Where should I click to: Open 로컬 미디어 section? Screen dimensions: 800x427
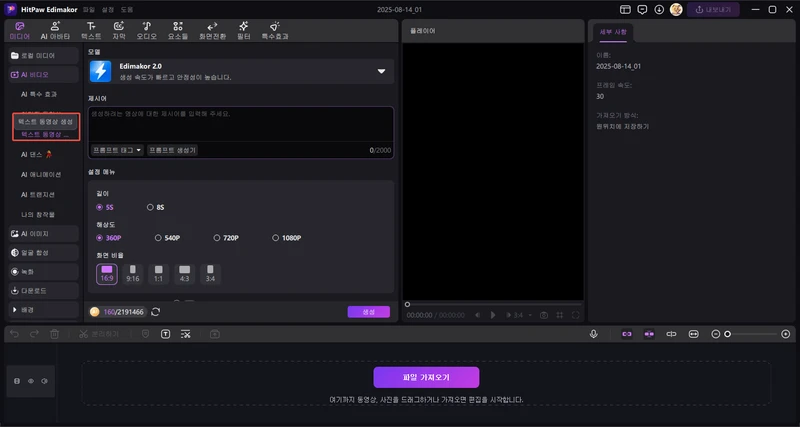(x=44, y=55)
